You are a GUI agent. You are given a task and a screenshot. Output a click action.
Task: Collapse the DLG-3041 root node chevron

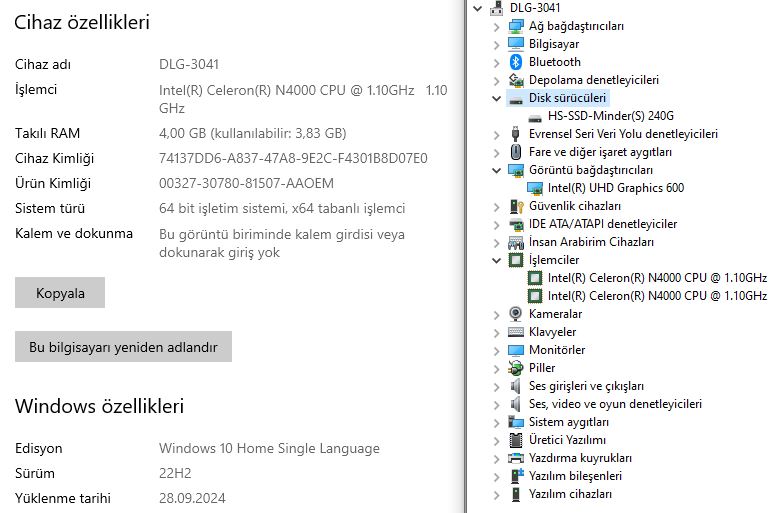coord(478,8)
